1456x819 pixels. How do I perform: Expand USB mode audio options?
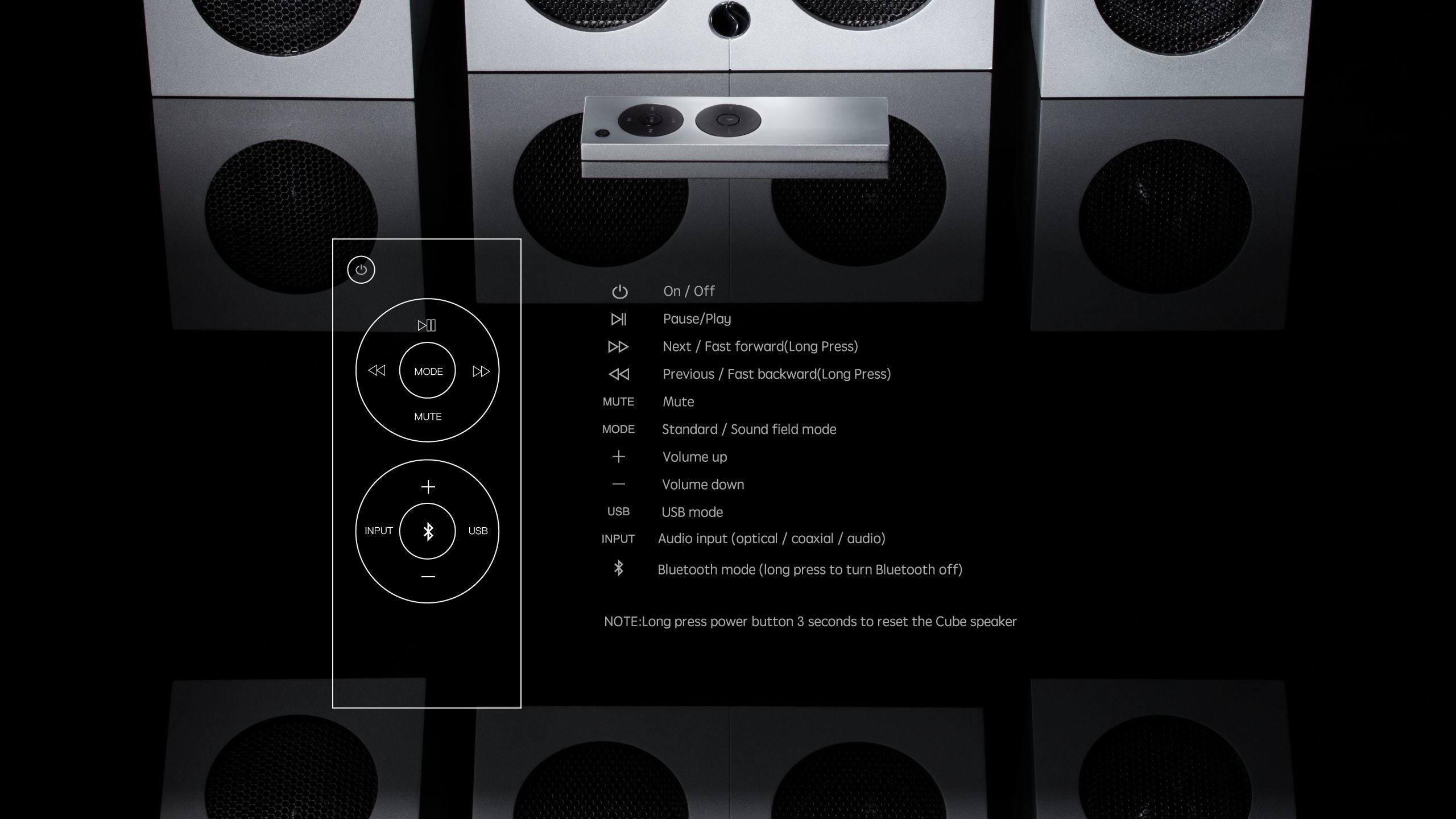(x=479, y=531)
